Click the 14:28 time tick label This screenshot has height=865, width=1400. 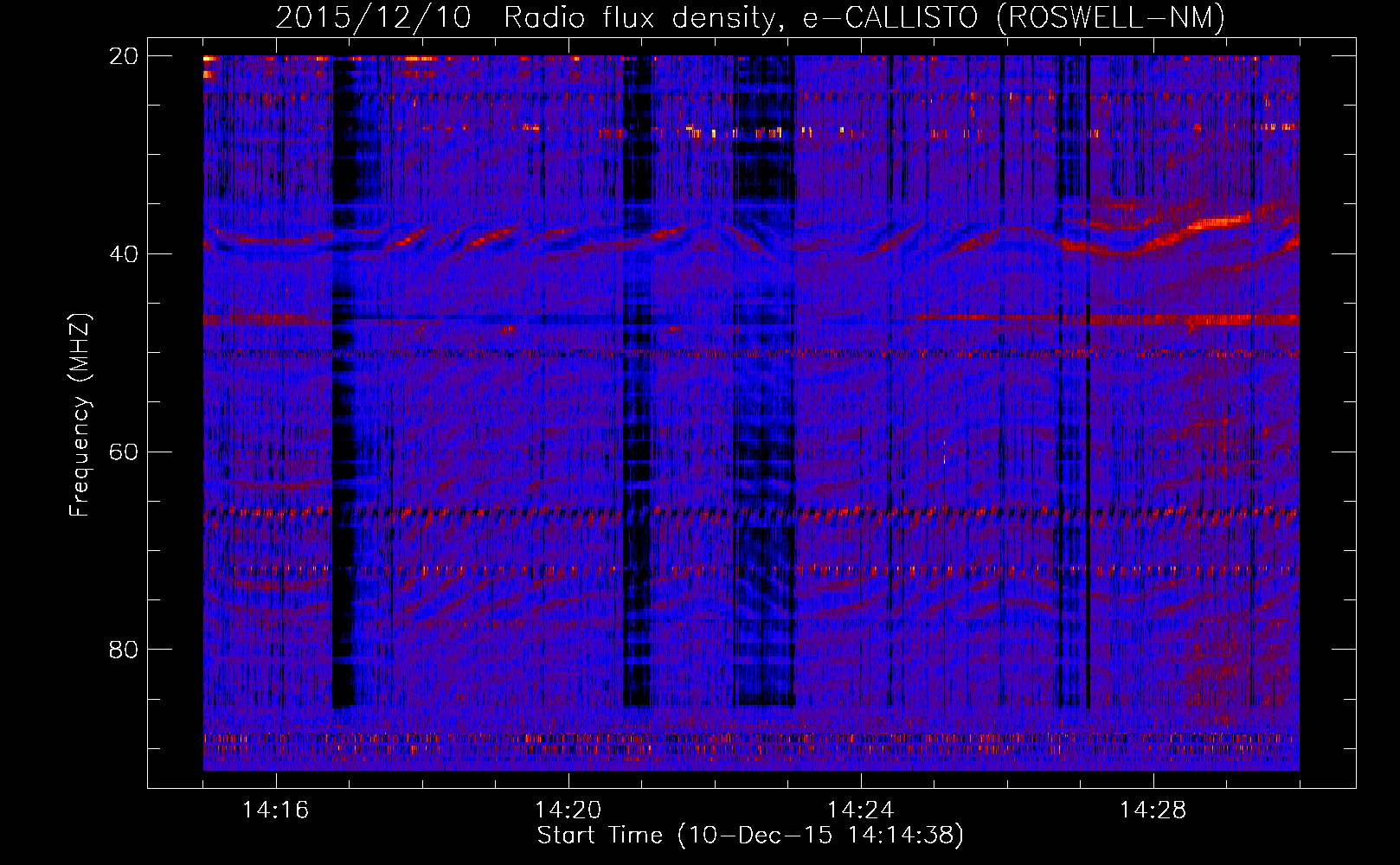1153,811
